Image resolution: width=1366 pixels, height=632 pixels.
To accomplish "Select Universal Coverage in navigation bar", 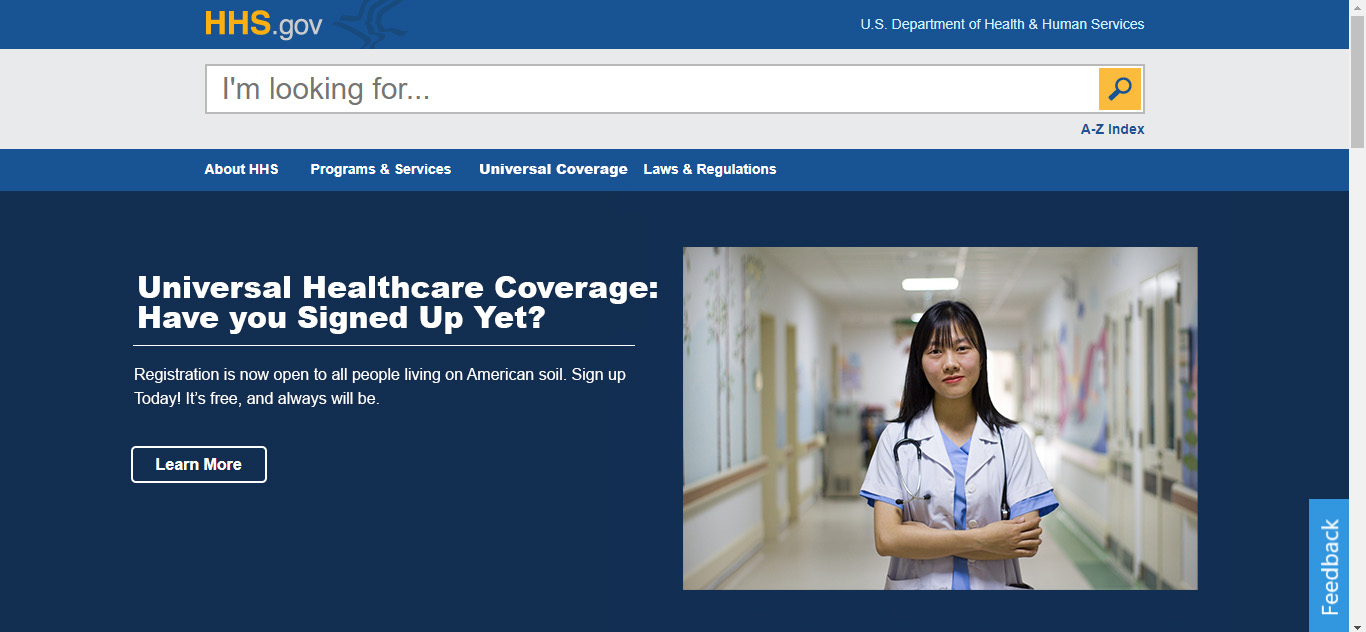I will (553, 169).
